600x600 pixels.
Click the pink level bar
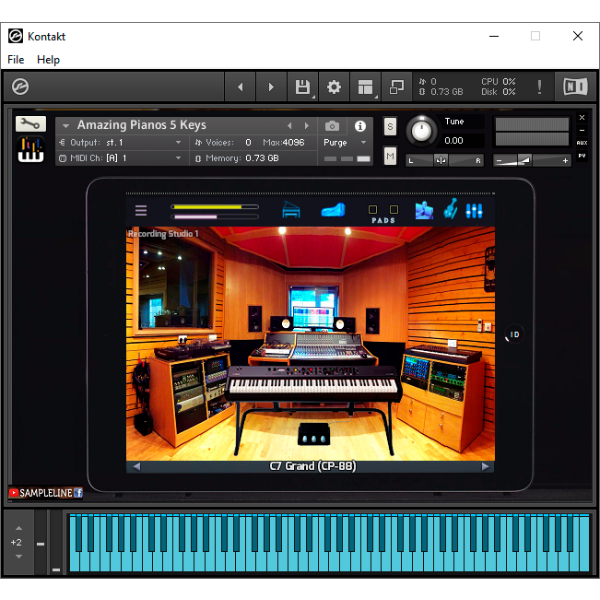coord(214,217)
